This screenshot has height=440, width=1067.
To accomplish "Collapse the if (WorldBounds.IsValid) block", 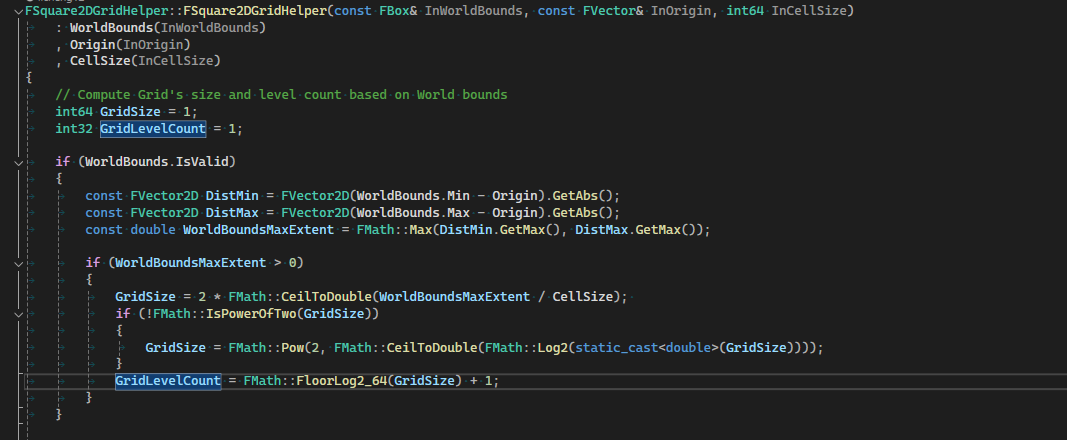I will click(18, 163).
